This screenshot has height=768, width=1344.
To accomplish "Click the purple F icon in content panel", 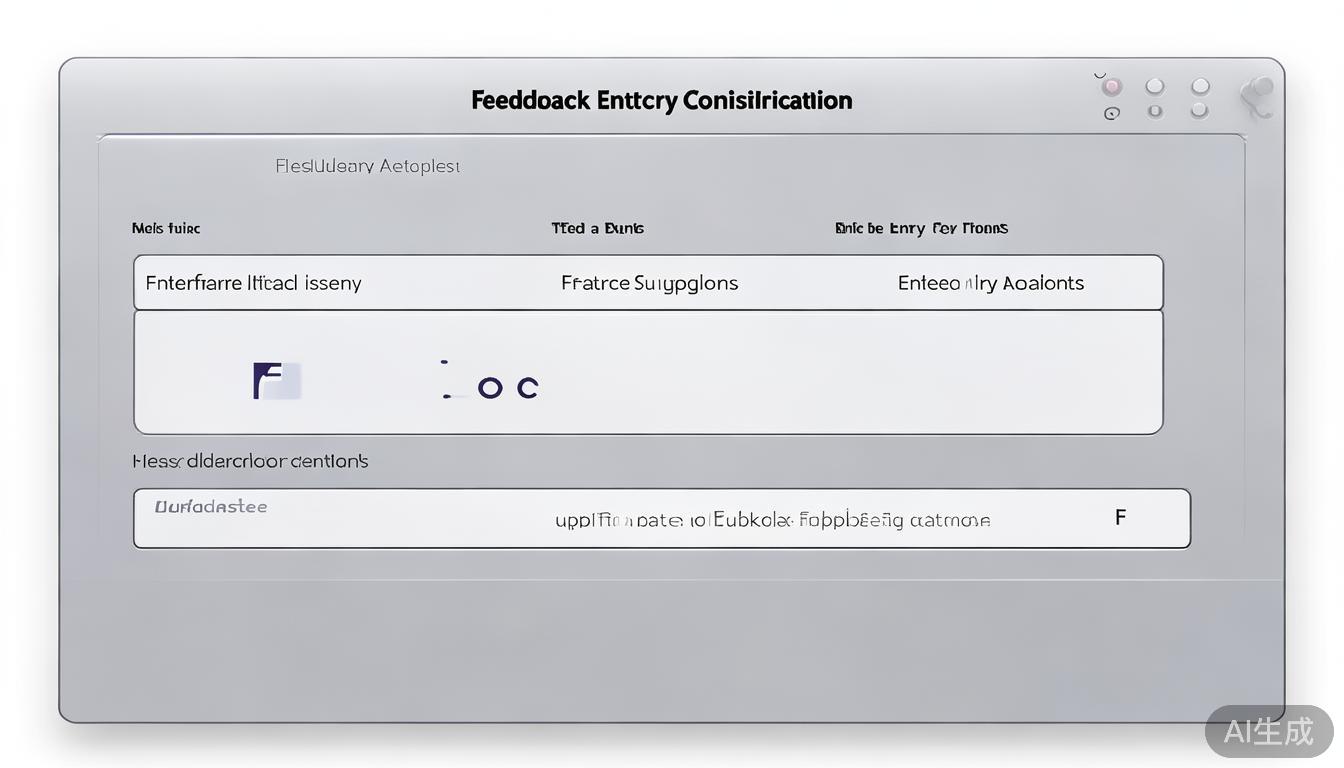I will point(270,381).
